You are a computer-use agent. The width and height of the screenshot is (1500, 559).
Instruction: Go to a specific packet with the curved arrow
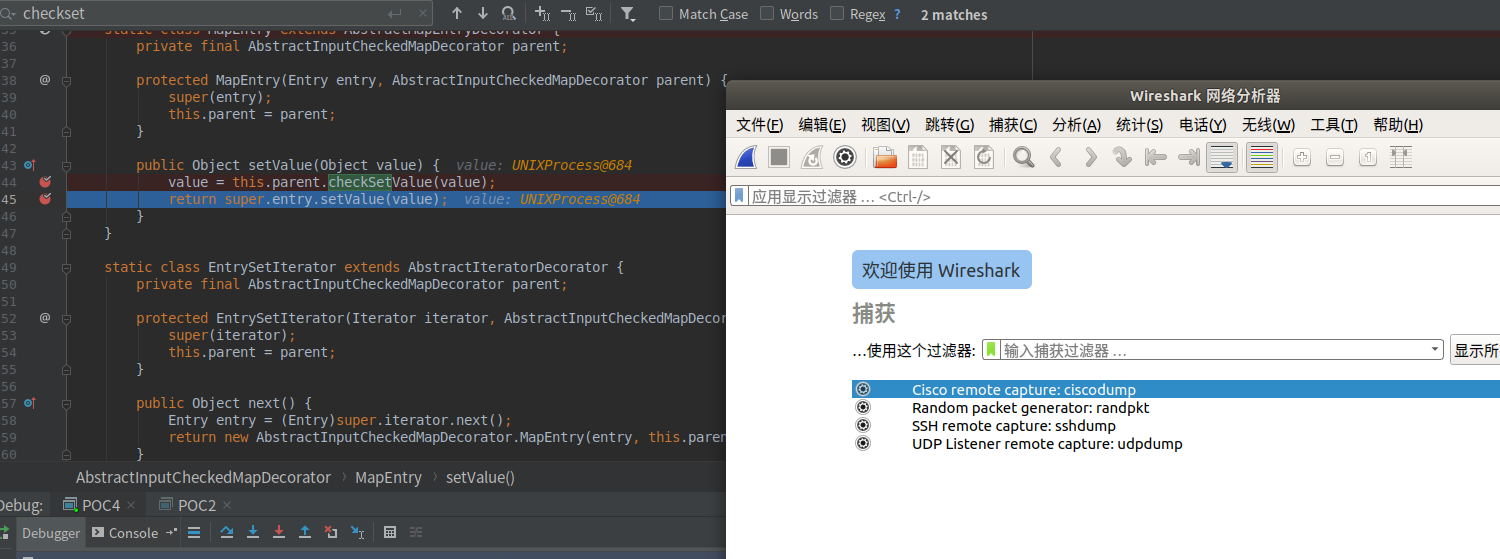1122,157
